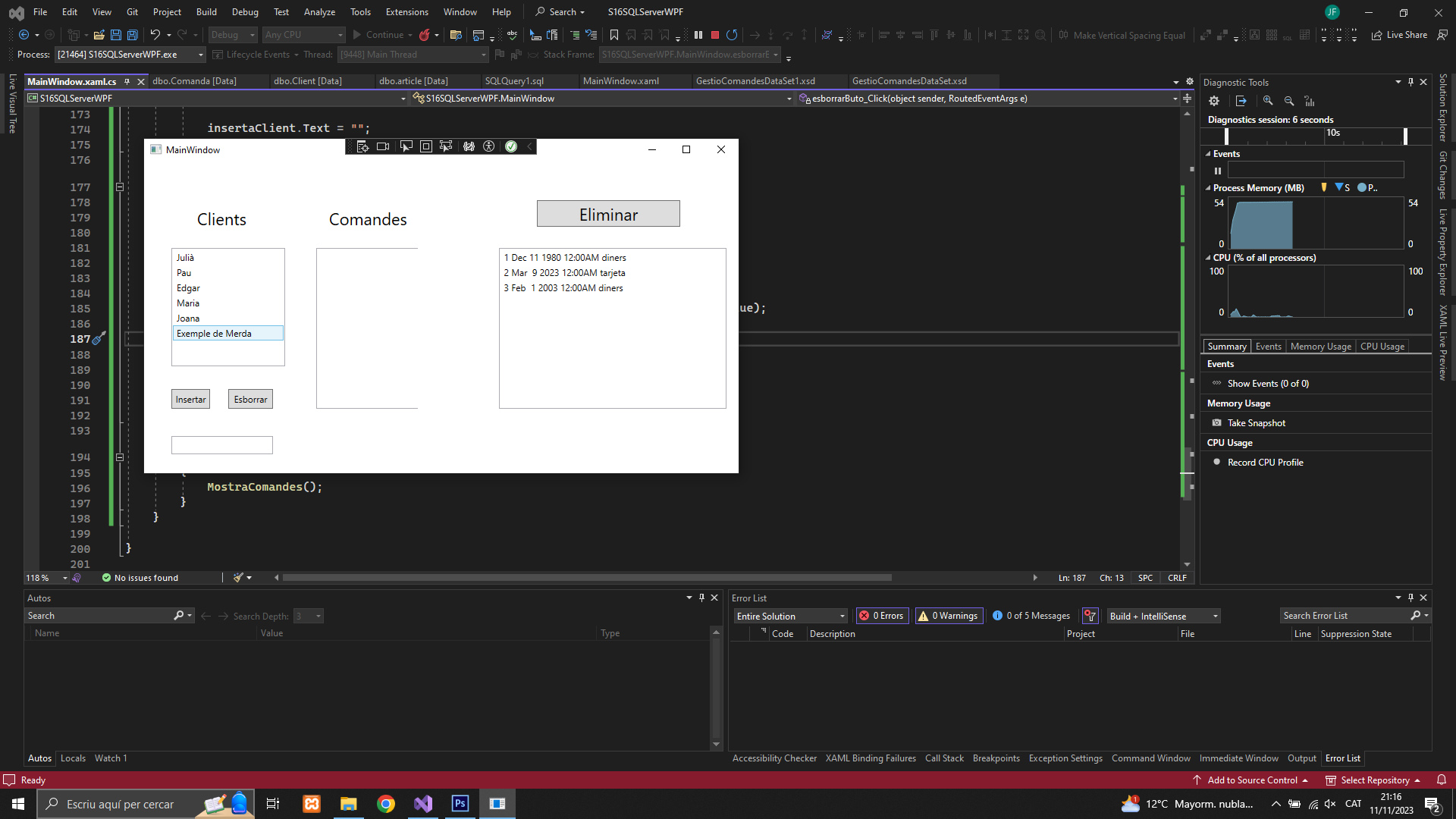
Task: Expand the Entire Solution scope dropdown
Action: [x=790, y=616]
